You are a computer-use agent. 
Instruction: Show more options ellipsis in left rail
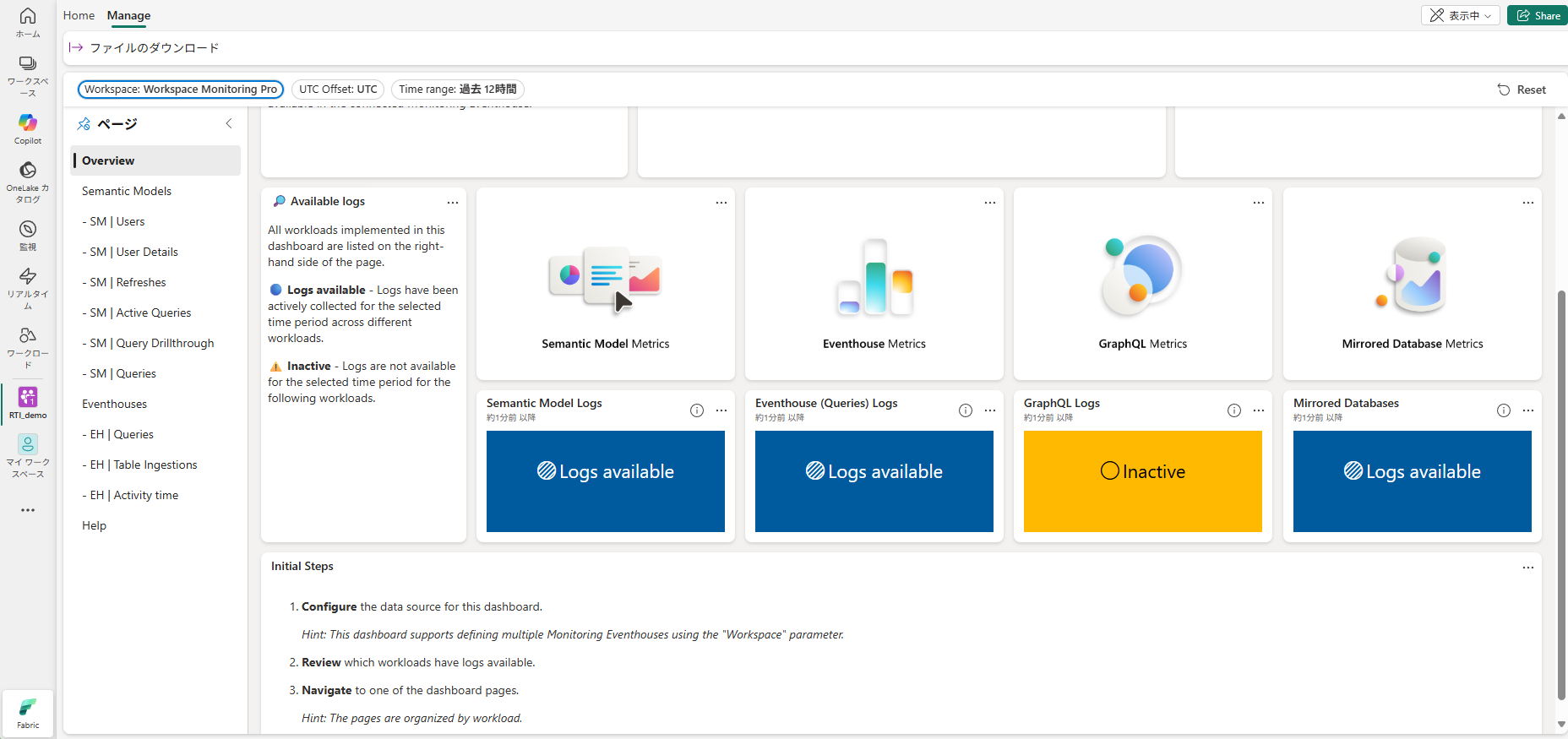coord(28,510)
